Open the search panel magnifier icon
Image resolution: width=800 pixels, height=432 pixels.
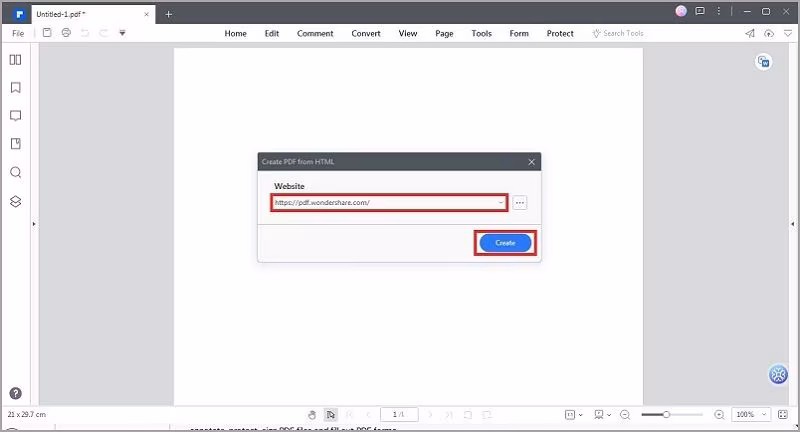pyautogui.click(x=16, y=172)
